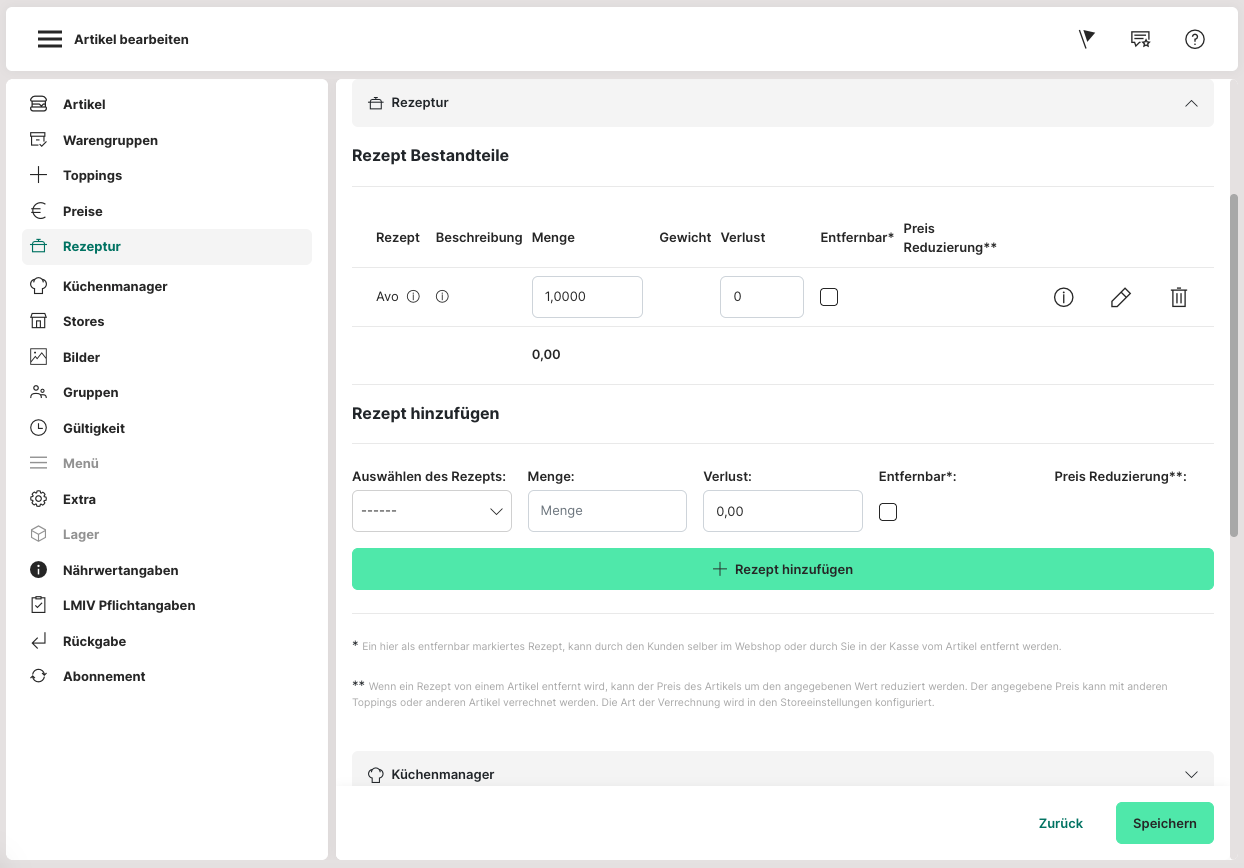Enable Entfernbar checkbox in Rezept hinzufügen

(x=888, y=512)
